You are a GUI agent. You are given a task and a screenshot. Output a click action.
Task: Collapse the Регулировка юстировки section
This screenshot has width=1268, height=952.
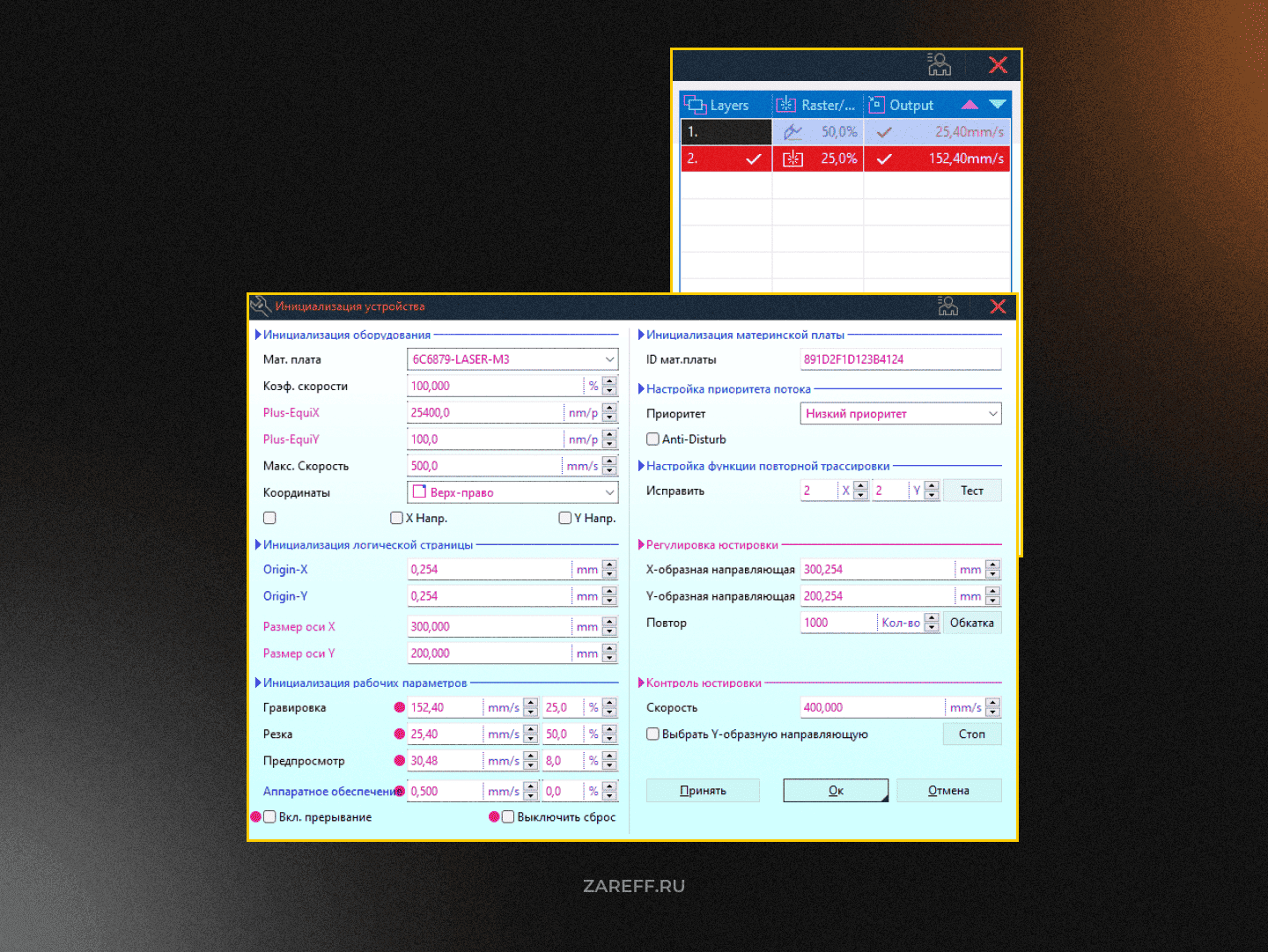641,544
